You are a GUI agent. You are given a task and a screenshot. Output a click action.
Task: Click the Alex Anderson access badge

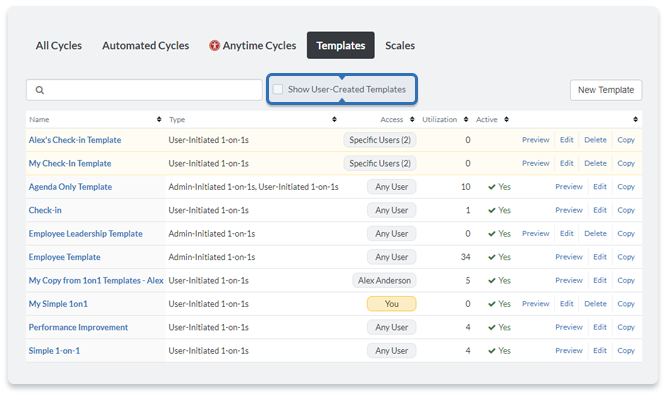point(384,280)
